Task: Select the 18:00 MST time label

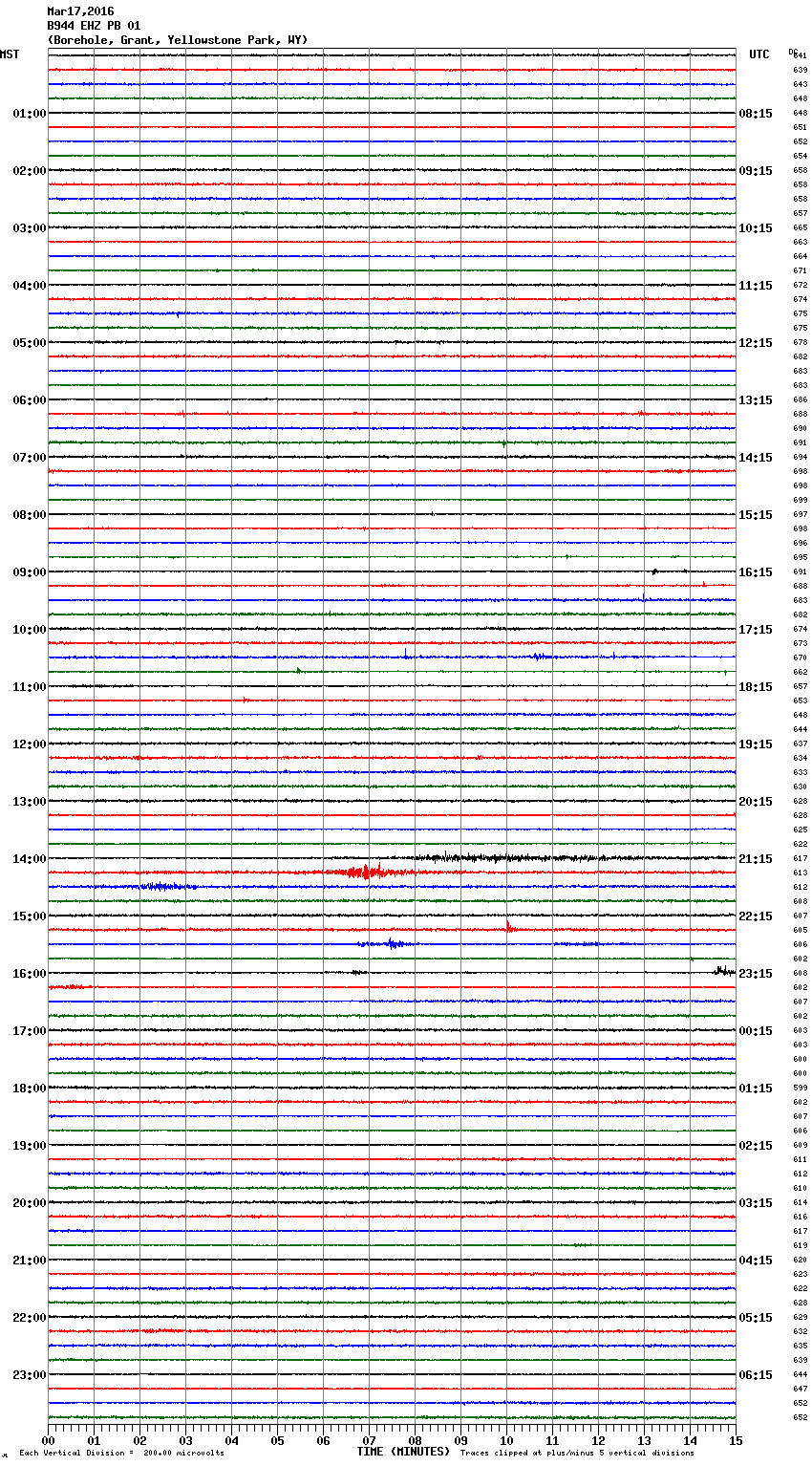Action: 30,1089
